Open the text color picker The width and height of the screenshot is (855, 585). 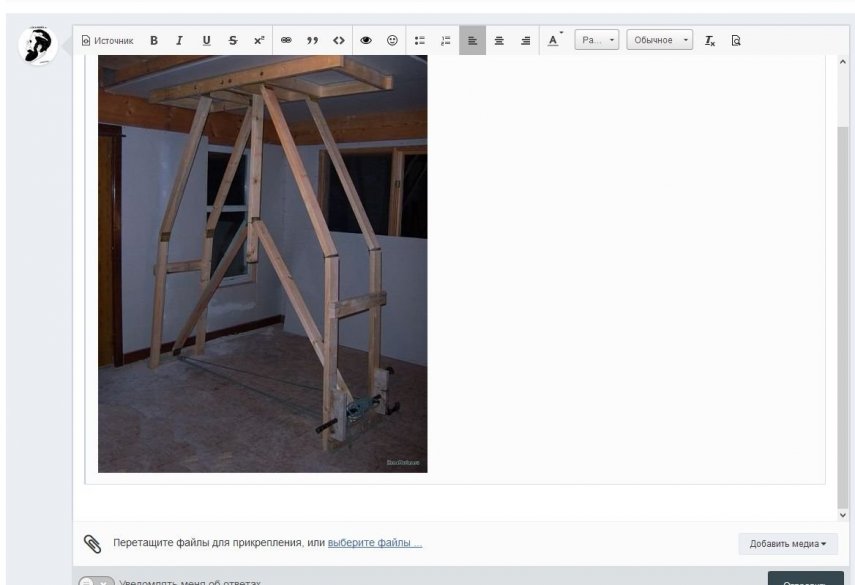pyautogui.click(x=554, y=41)
